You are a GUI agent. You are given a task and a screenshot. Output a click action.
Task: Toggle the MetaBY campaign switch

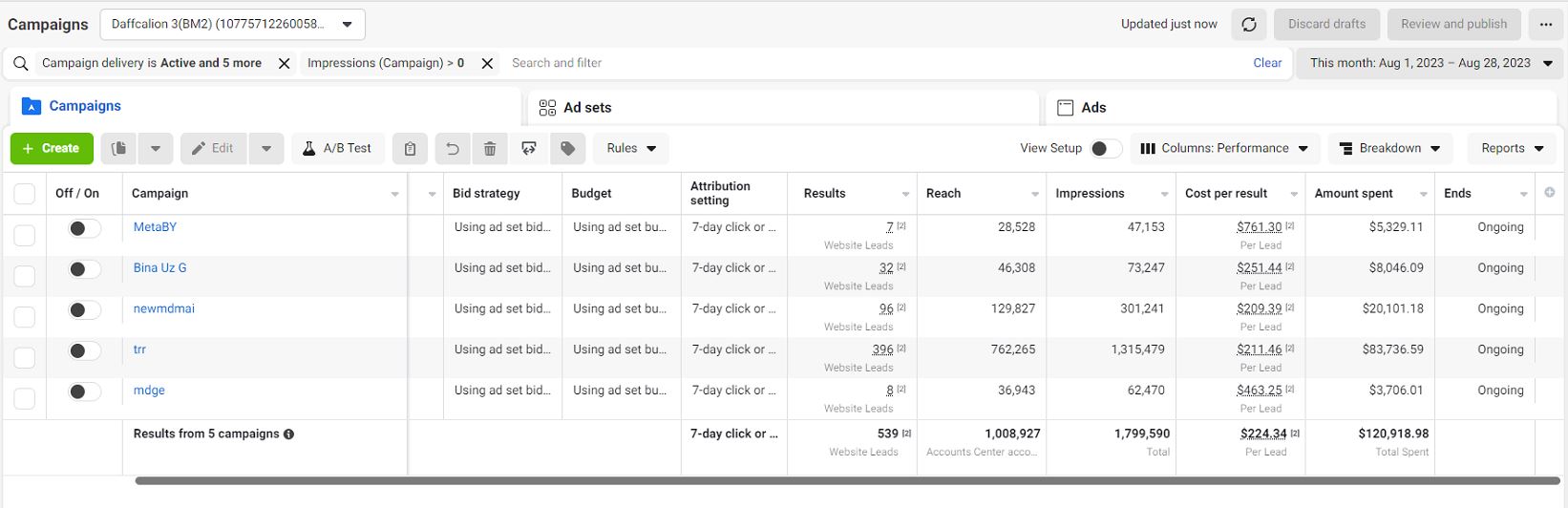pos(84,228)
